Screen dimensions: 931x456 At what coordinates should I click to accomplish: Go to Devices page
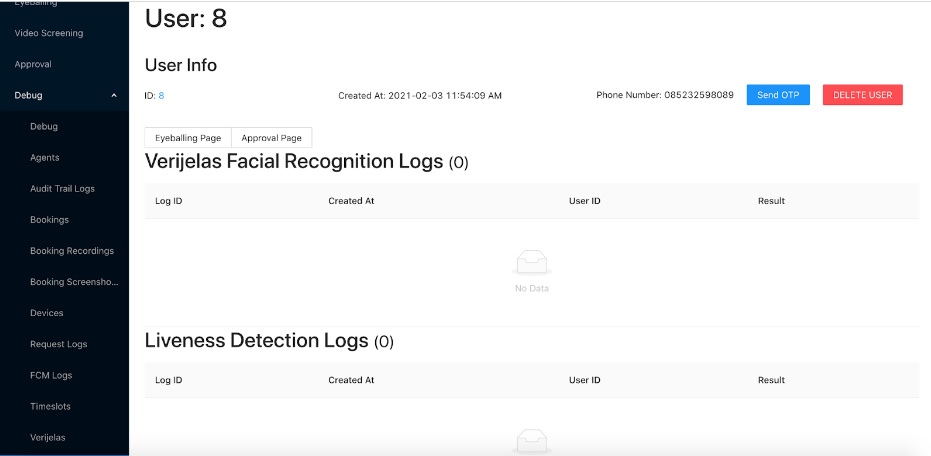pos(46,313)
